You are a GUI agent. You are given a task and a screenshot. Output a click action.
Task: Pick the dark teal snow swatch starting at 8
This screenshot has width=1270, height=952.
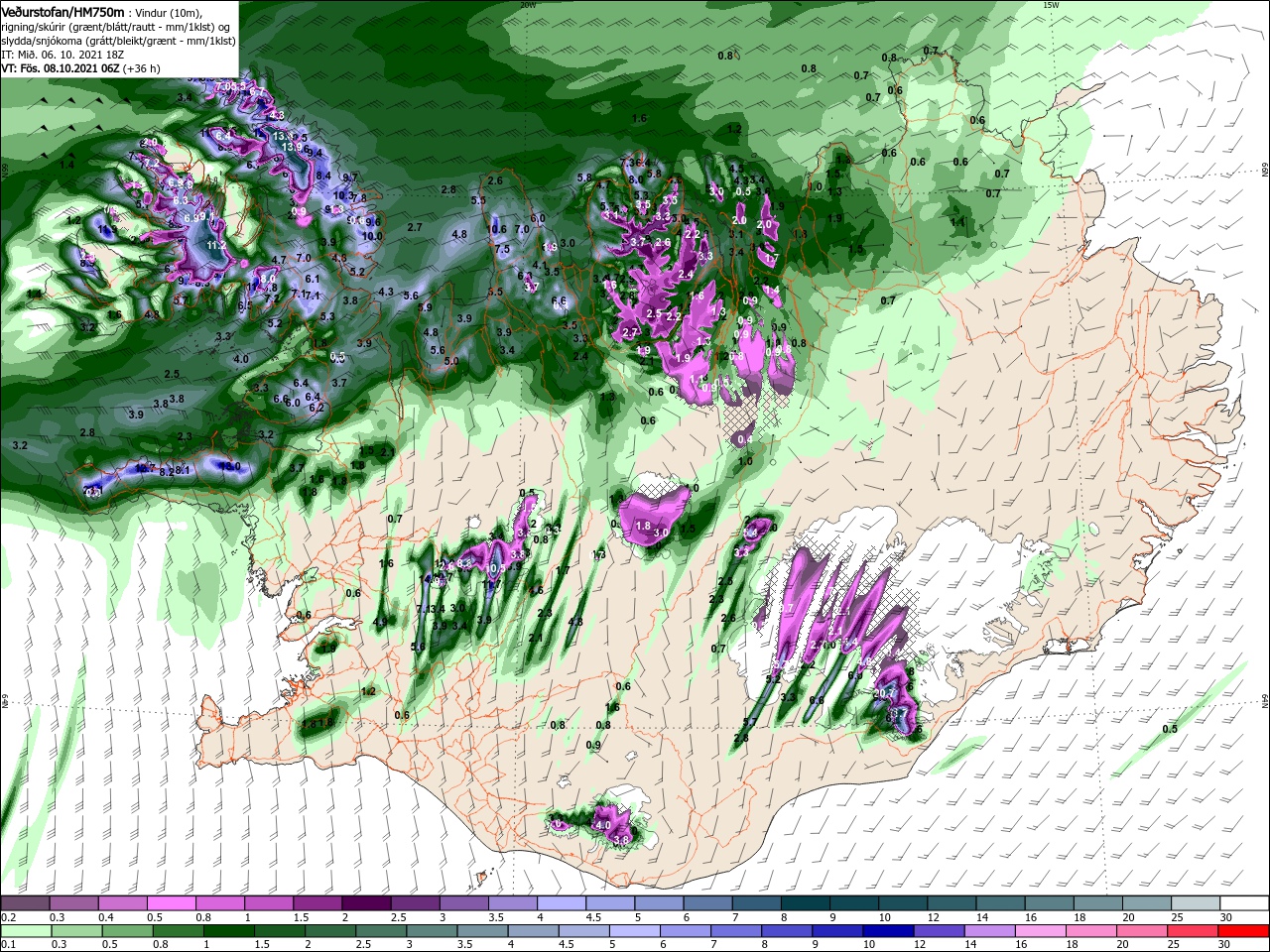point(805,903)
